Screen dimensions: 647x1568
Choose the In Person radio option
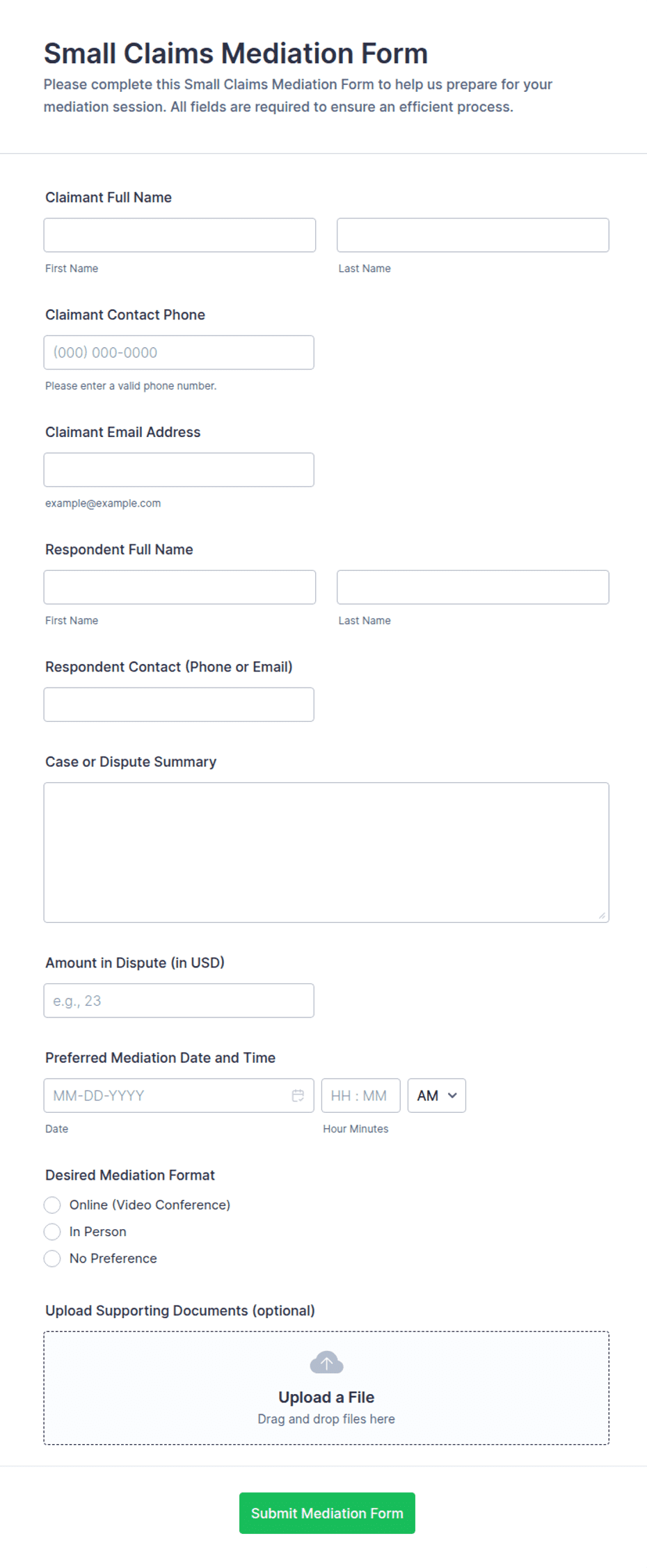pyautogui.click(x=52, y=1232)
